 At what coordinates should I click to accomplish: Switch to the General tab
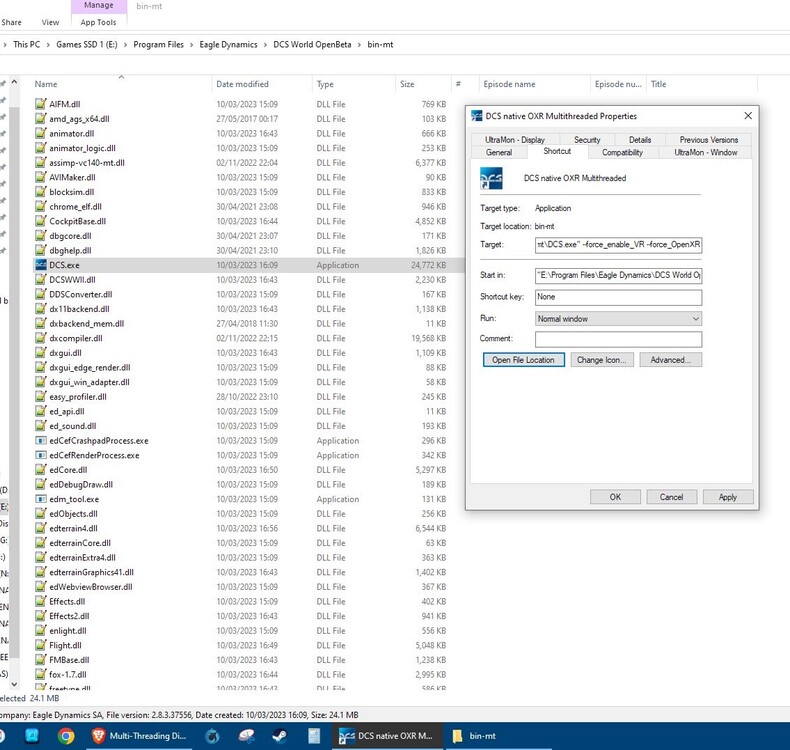[499, 153]
